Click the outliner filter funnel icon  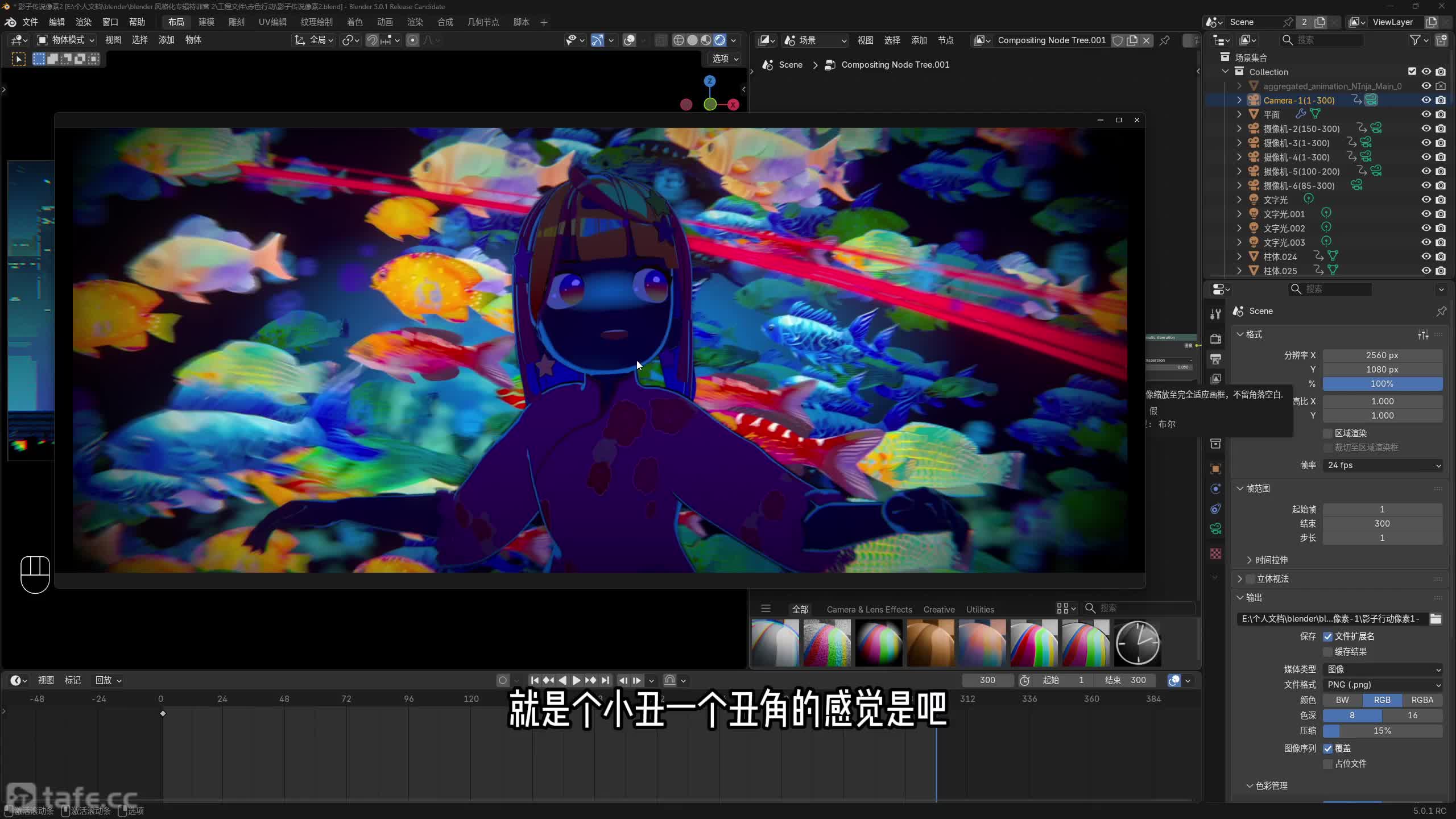pos(1415,40)
